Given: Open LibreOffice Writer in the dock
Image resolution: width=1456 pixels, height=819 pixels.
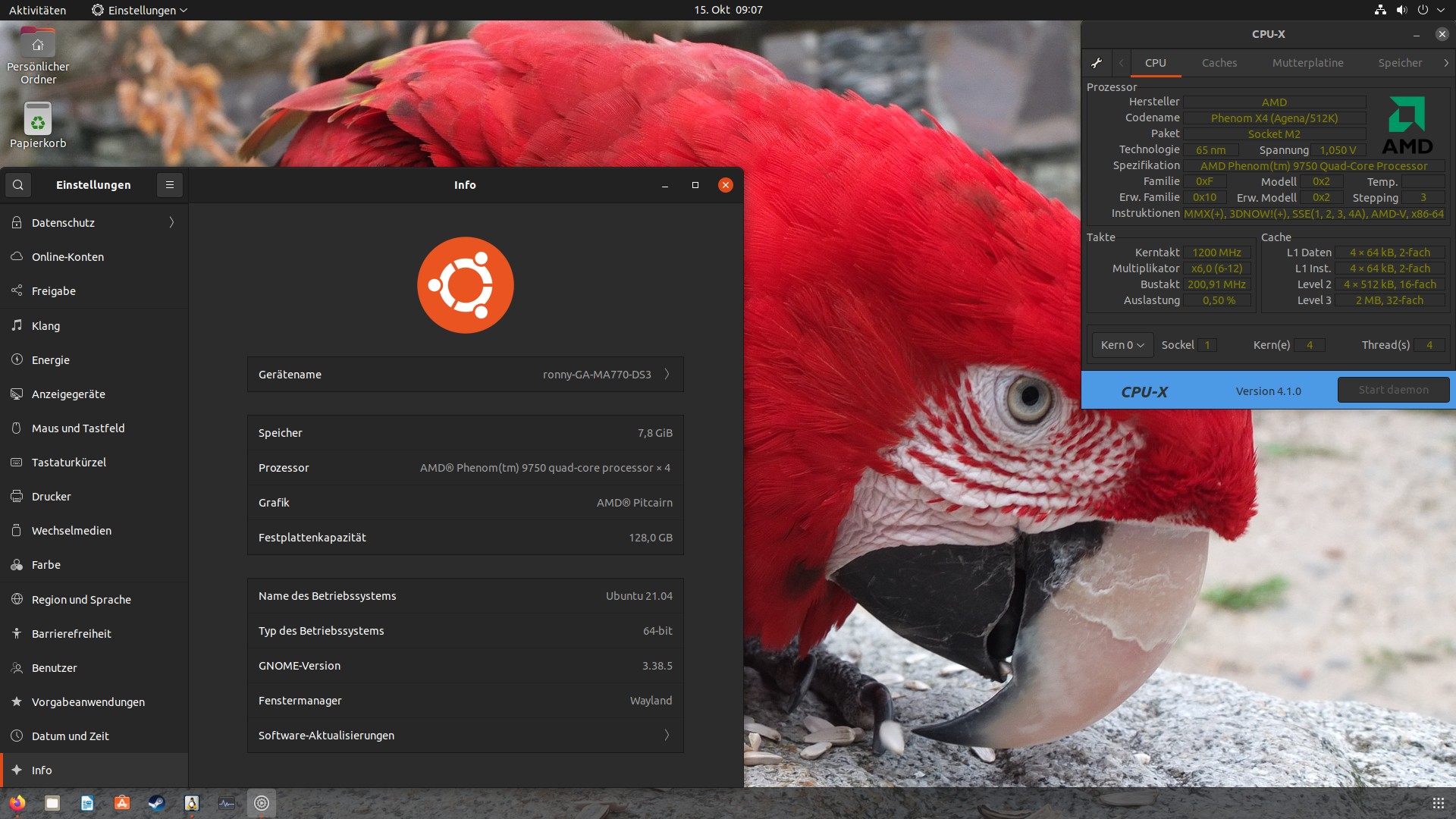Looking at the screenshot, I should click(87, 803).
